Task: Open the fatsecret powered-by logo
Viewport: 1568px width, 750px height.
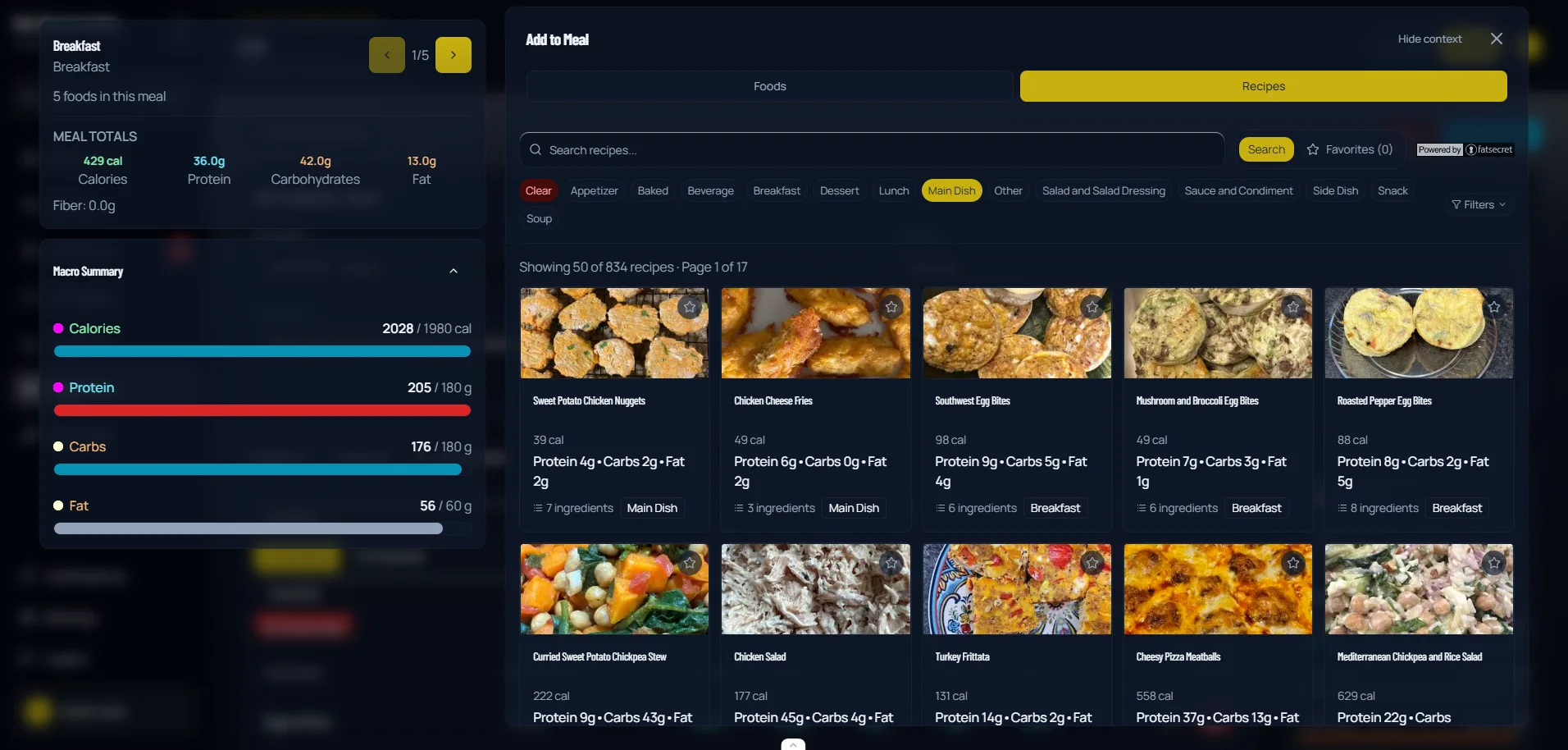Action: pos(1465,149)
